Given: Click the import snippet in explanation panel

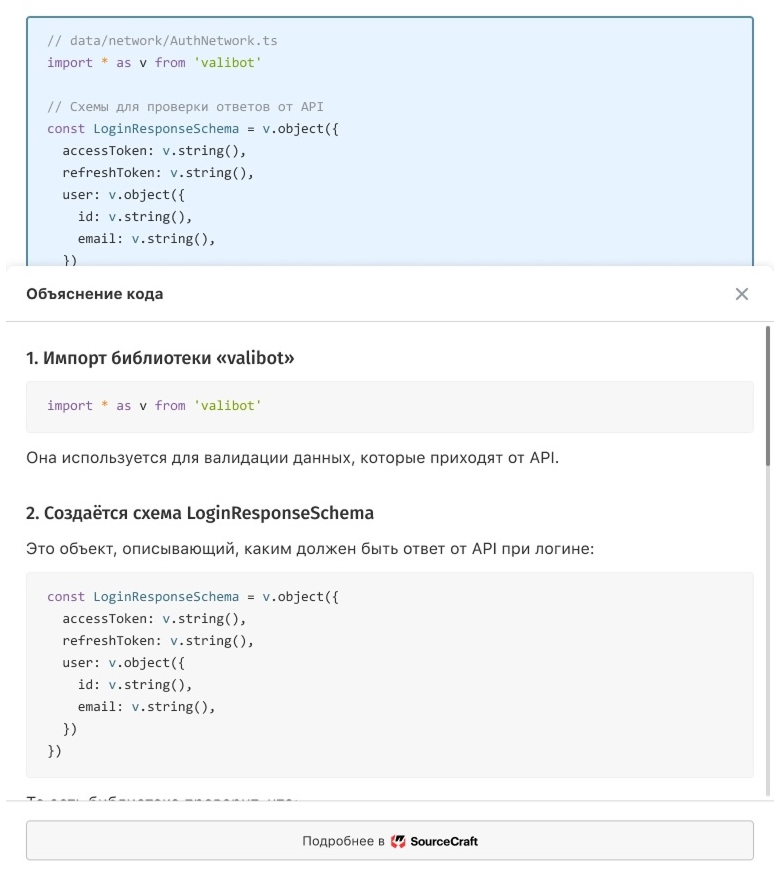Looking at the screenshot, I should [x=154, y=406].
